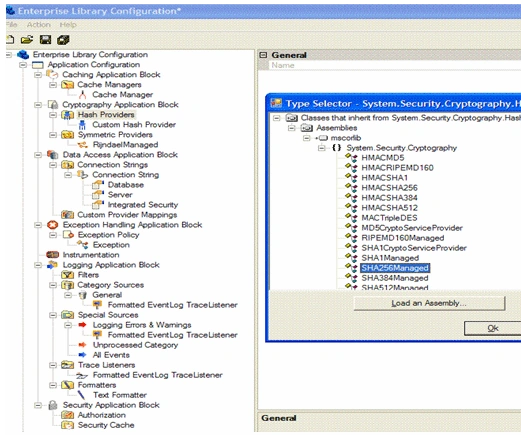The height and width of the screenshot is (437, 525).
Task: Select HMACSHA256 in the type list
Action: [389, 188]
